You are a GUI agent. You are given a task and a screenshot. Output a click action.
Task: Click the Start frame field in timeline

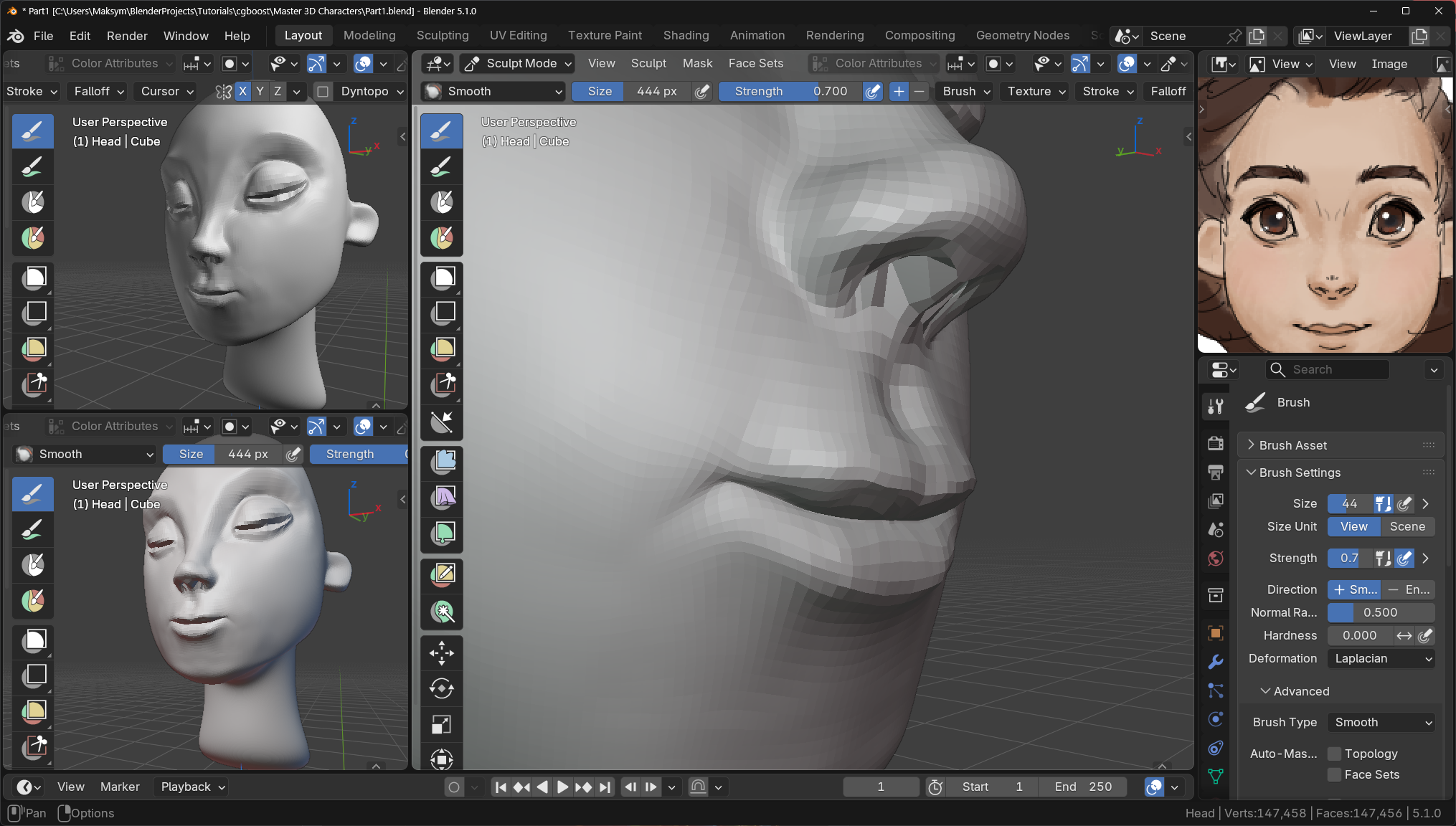(992, 787)
